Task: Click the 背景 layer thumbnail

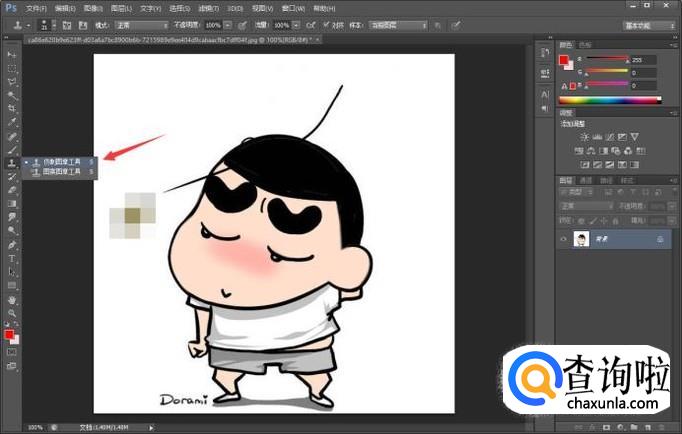Action: click(x=581, y=239)
